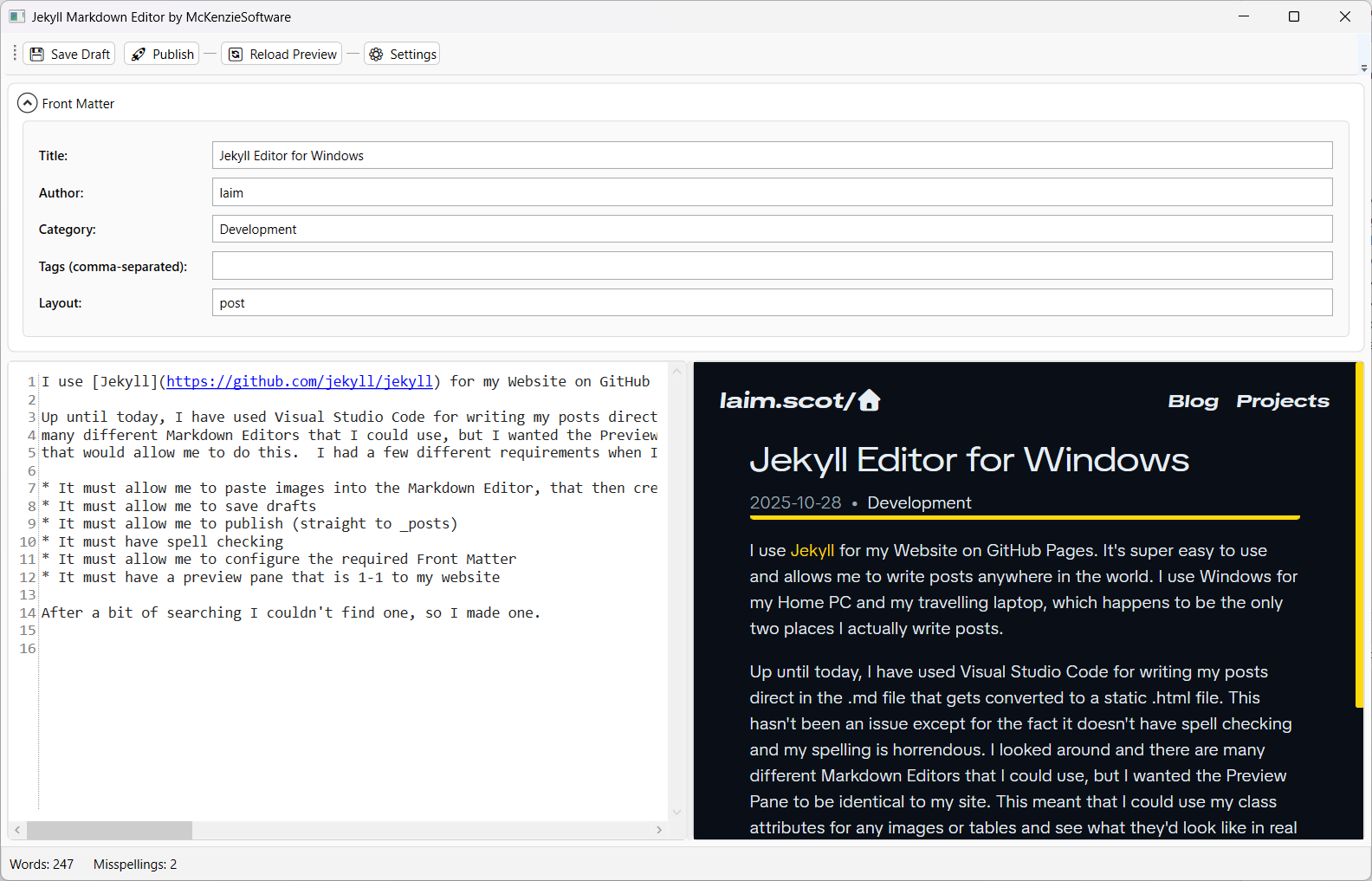Screen dimensions: 1372x881
Task: Follow the yellow Jekyll link in preview
Action: (x=812, y=550)
